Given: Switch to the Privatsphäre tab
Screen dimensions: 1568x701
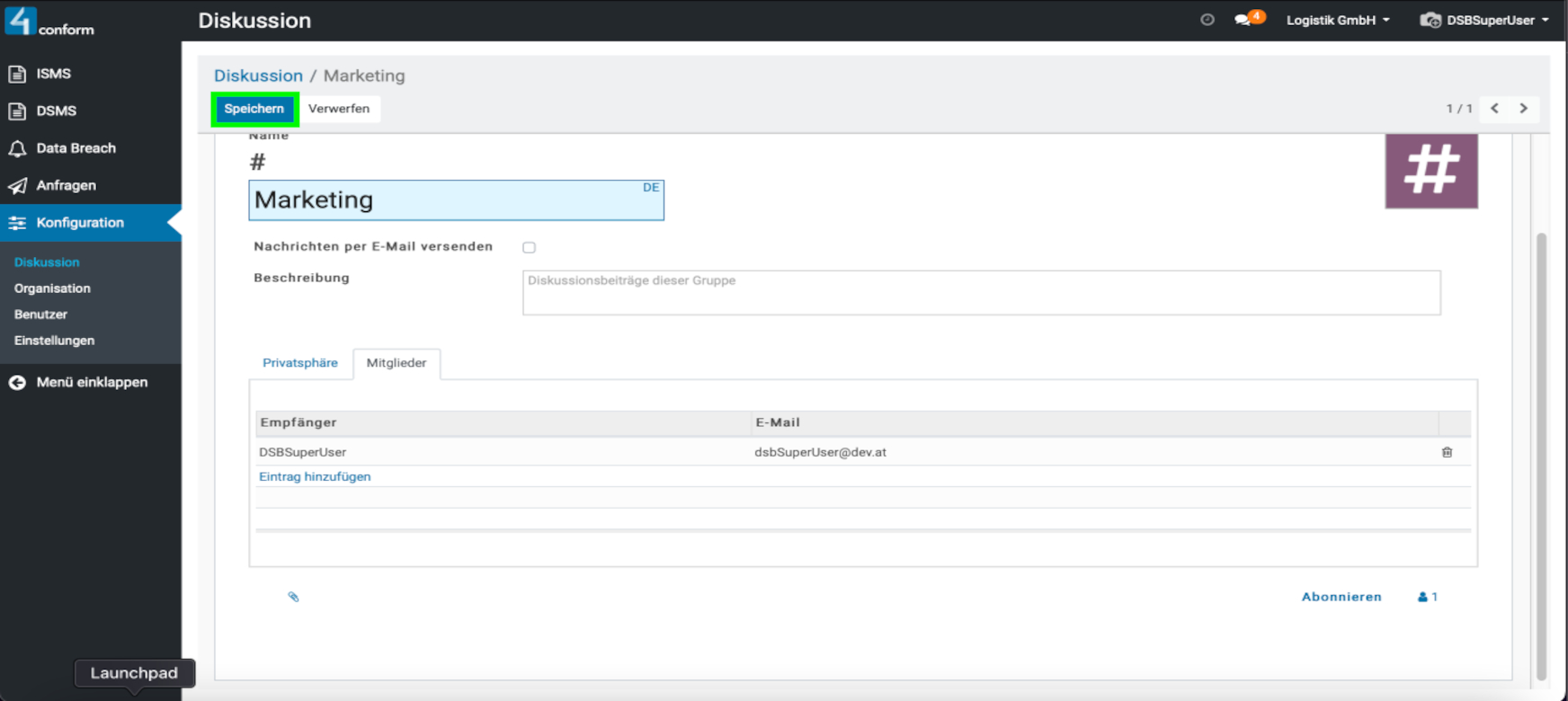Looking at the screenshot, I should (300, 363).
